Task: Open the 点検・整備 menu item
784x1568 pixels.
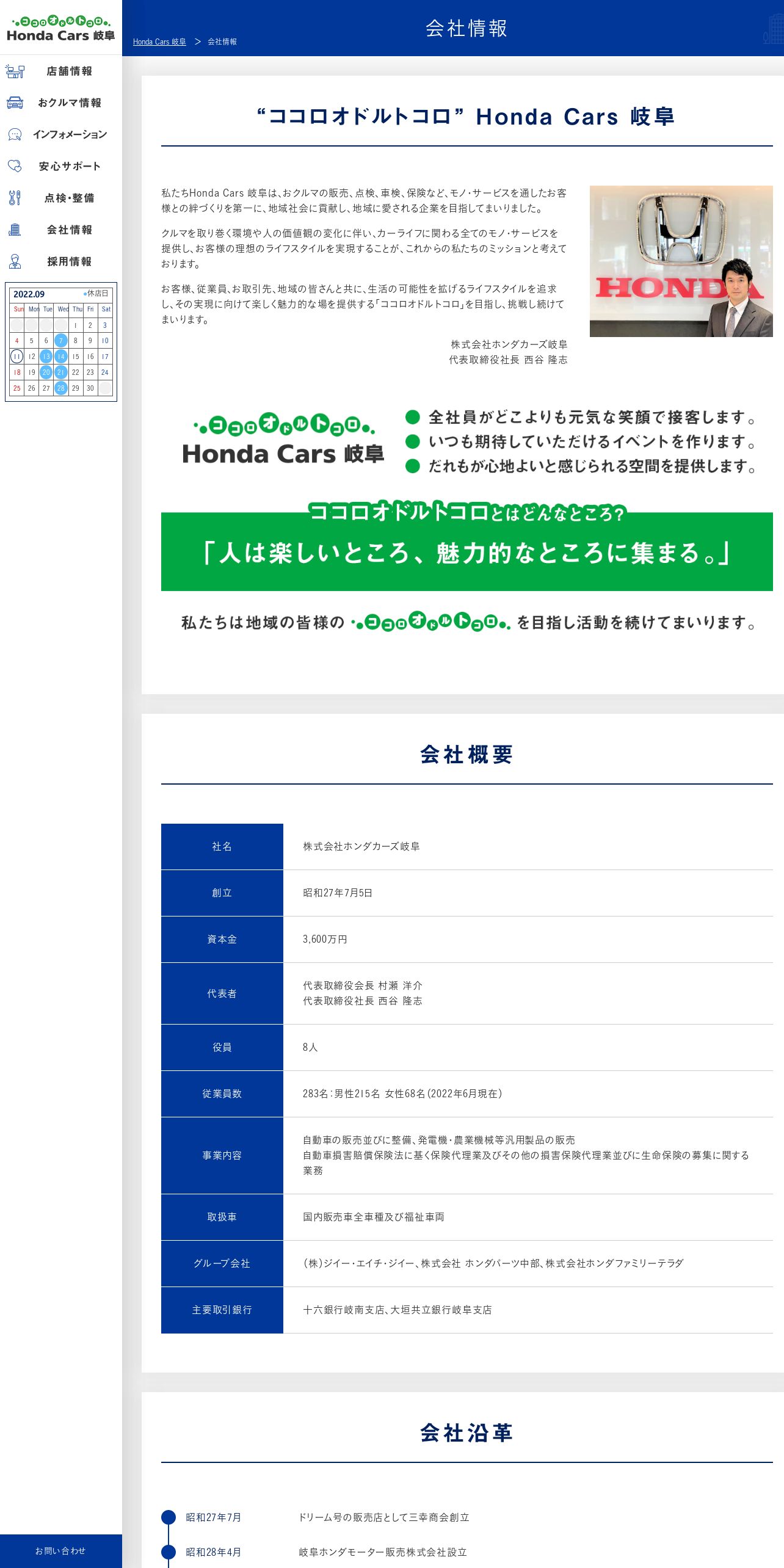Action: pyautogui.click(x=61, y=198)
